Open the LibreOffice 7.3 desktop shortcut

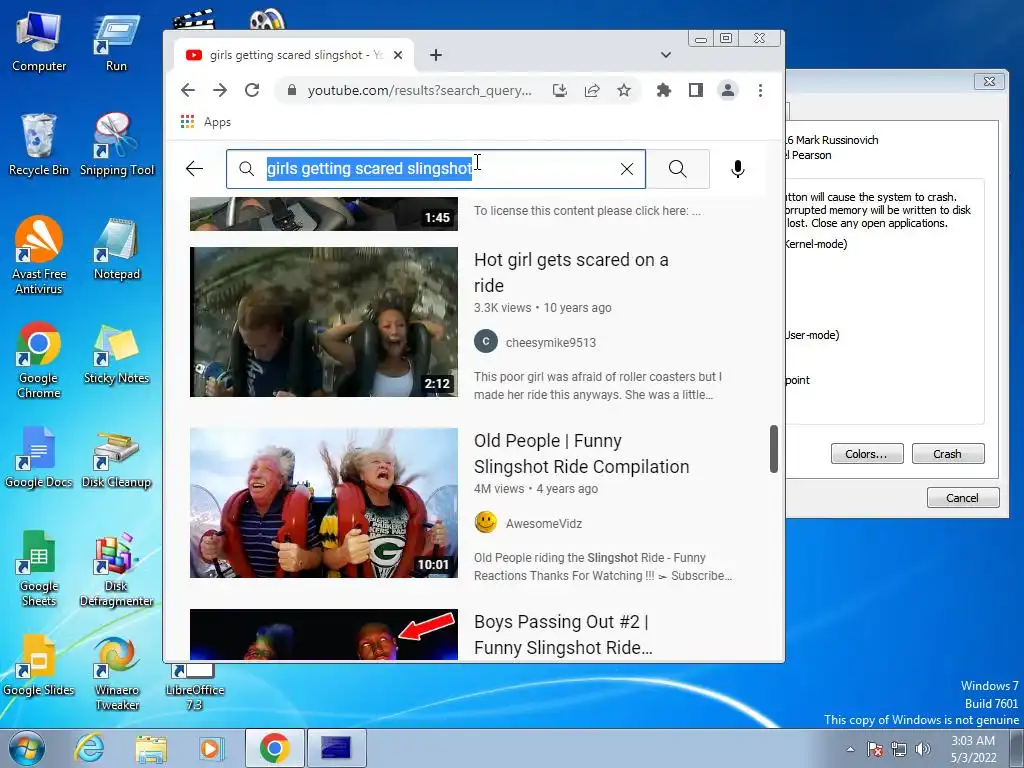[195, 687]
